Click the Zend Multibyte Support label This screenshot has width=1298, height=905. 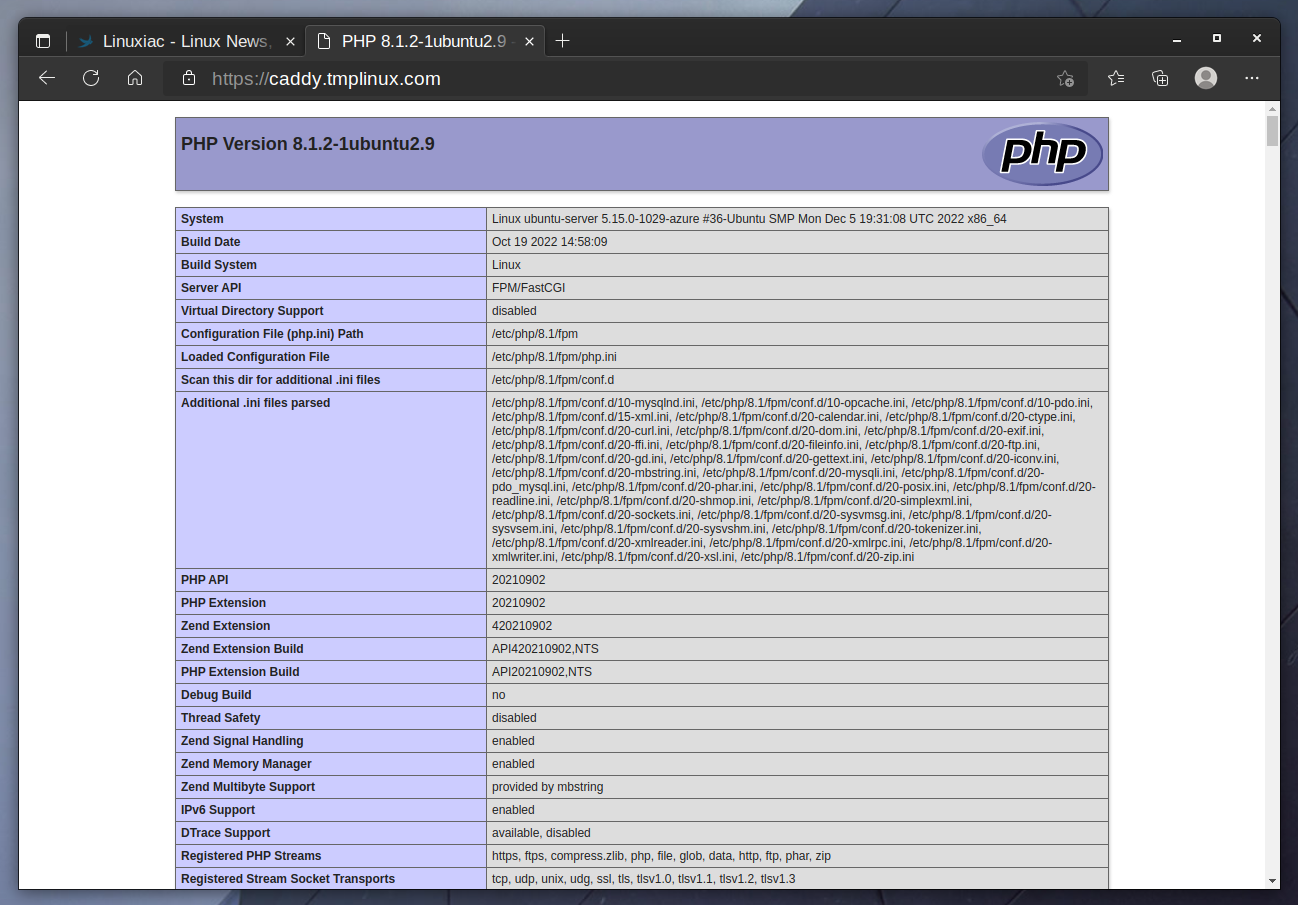point(248,787)
